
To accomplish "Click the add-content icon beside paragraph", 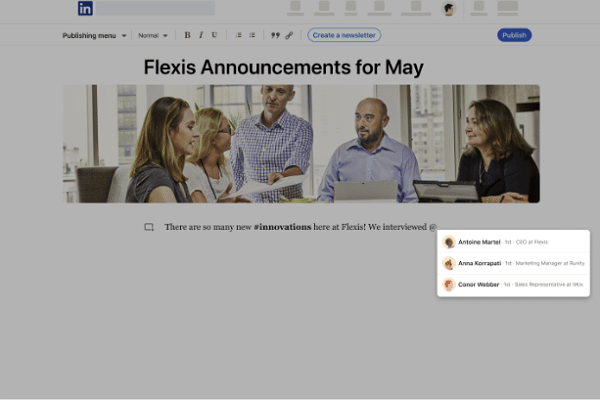I will click(149, 227).
